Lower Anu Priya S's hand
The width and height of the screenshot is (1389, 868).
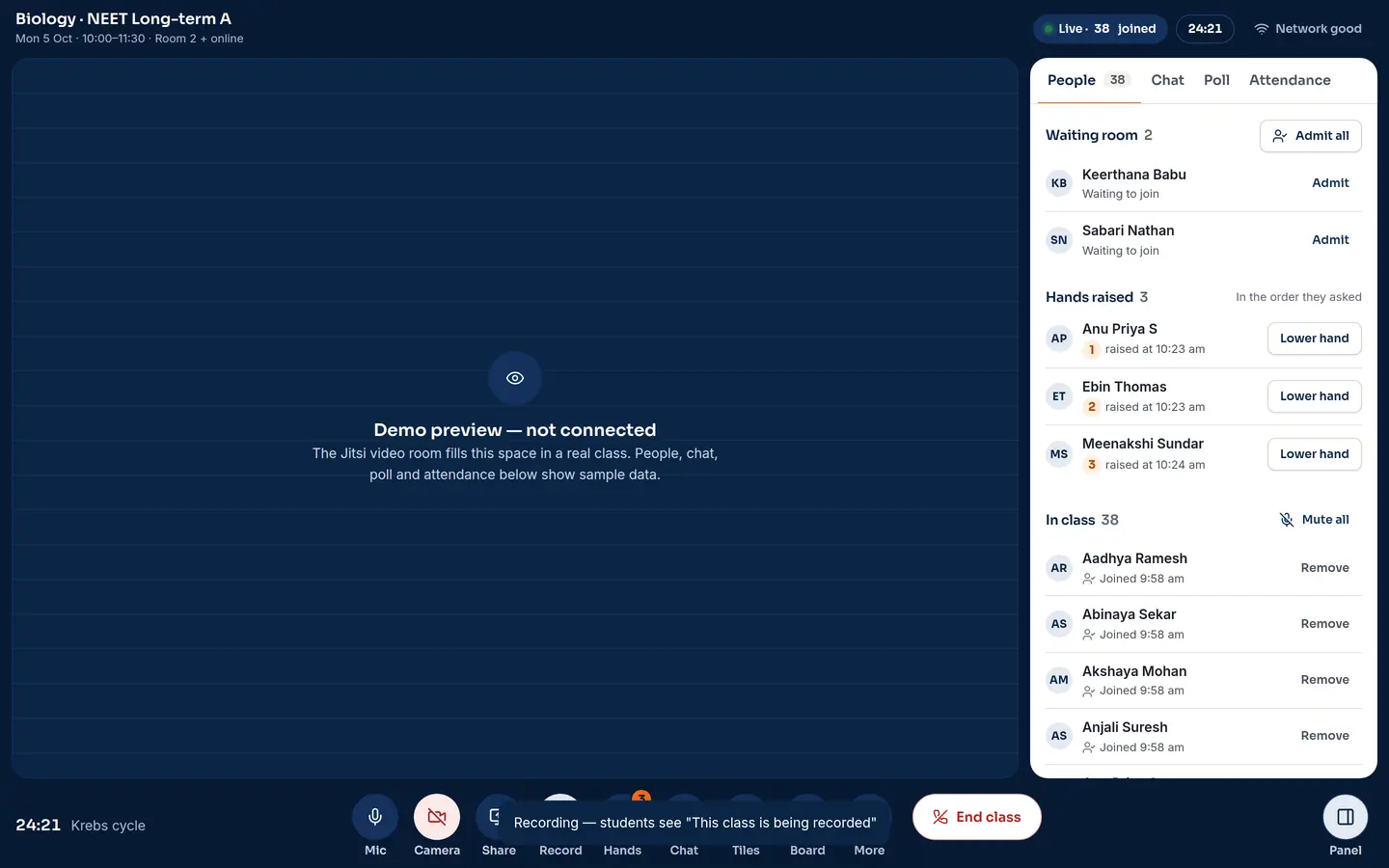[x=1315, y=339]
